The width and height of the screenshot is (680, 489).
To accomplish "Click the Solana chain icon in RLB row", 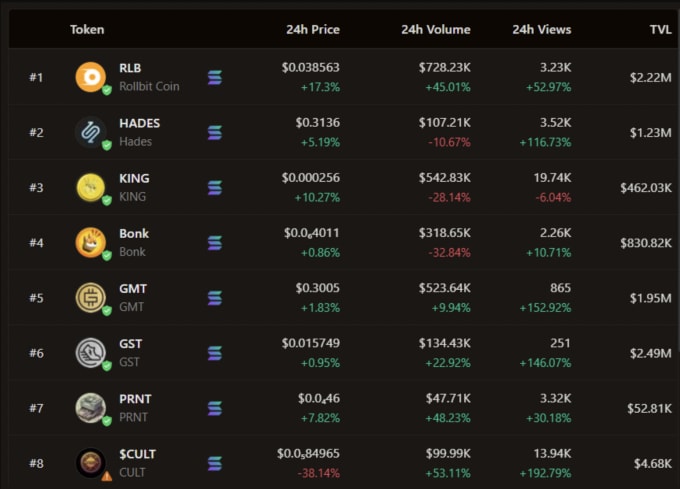I will click(x=215, y=78).
